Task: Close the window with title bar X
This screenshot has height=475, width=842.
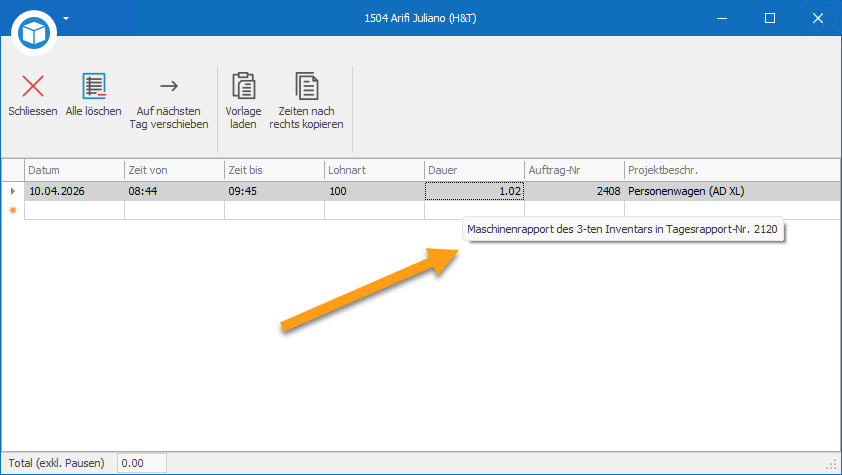Action: tap(818, 18)
